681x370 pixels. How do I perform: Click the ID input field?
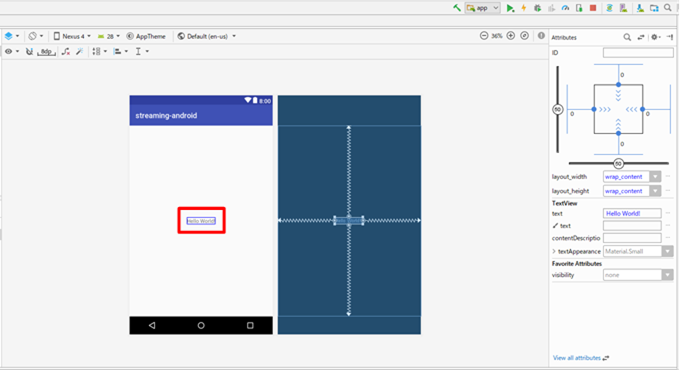(638, 53)
